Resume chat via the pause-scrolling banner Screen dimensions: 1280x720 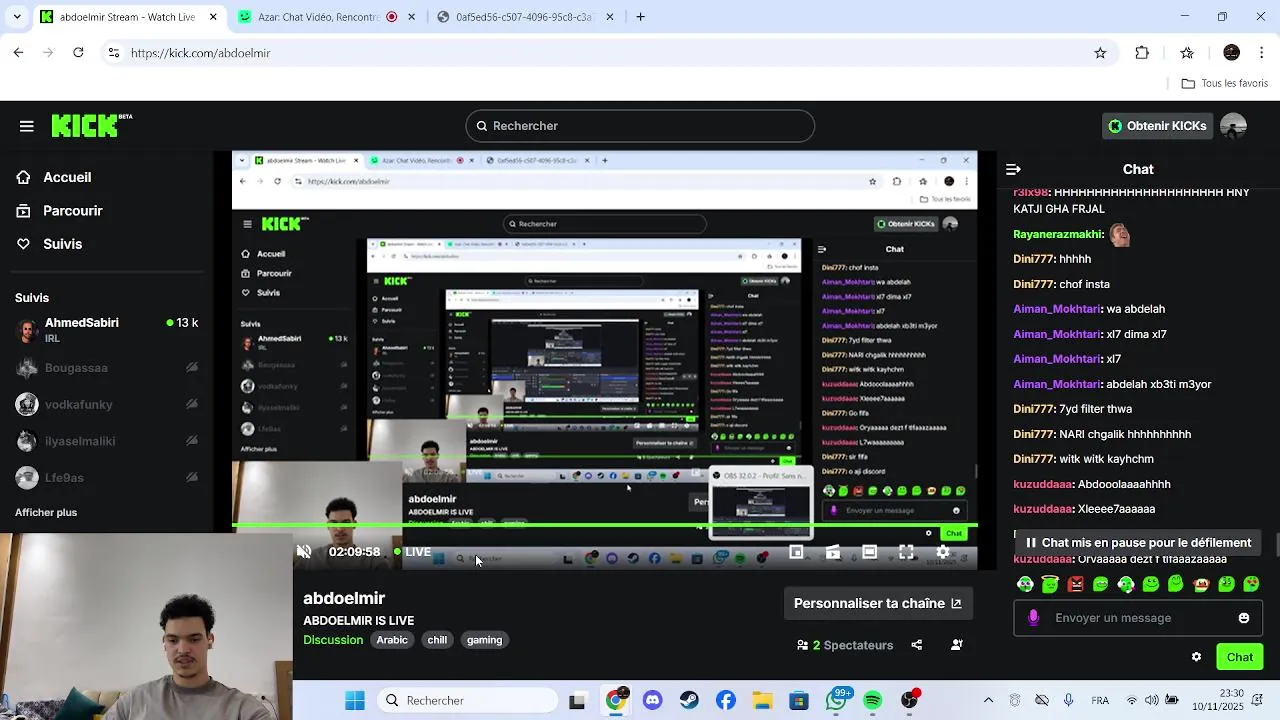tap(1137, 543)
